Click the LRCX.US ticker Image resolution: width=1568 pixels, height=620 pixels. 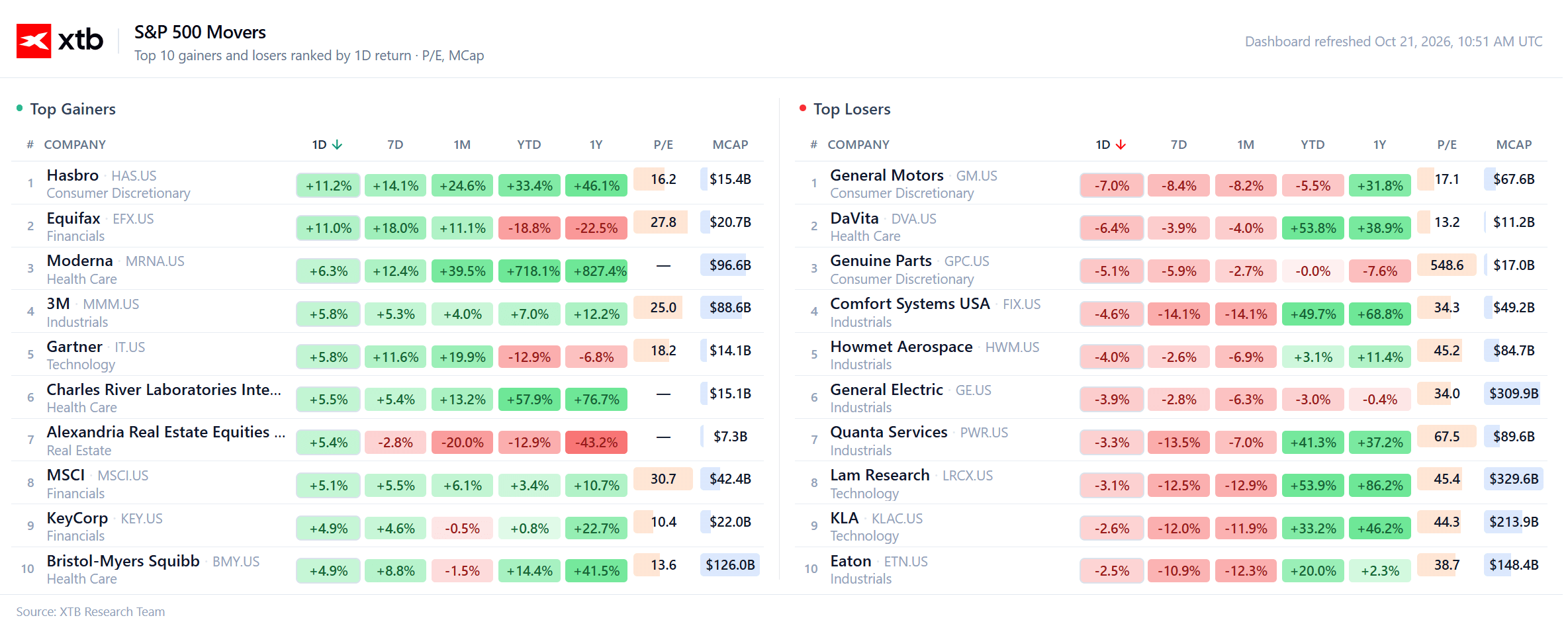(968, 476)
